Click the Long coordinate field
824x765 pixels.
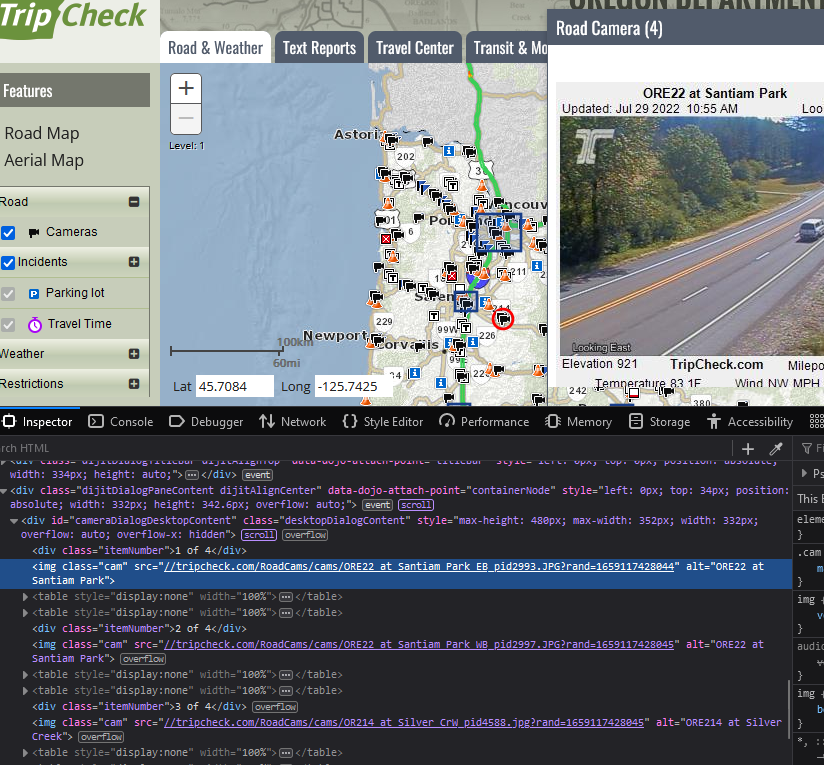(353, 386)
